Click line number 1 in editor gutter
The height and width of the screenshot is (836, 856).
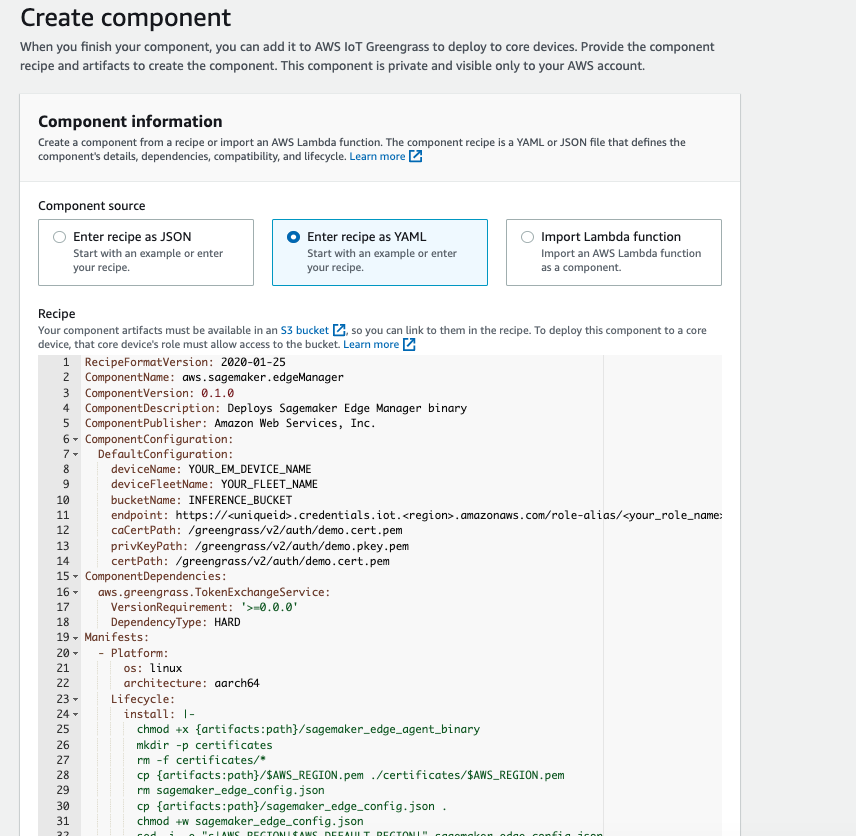click(x=66, y=362)
